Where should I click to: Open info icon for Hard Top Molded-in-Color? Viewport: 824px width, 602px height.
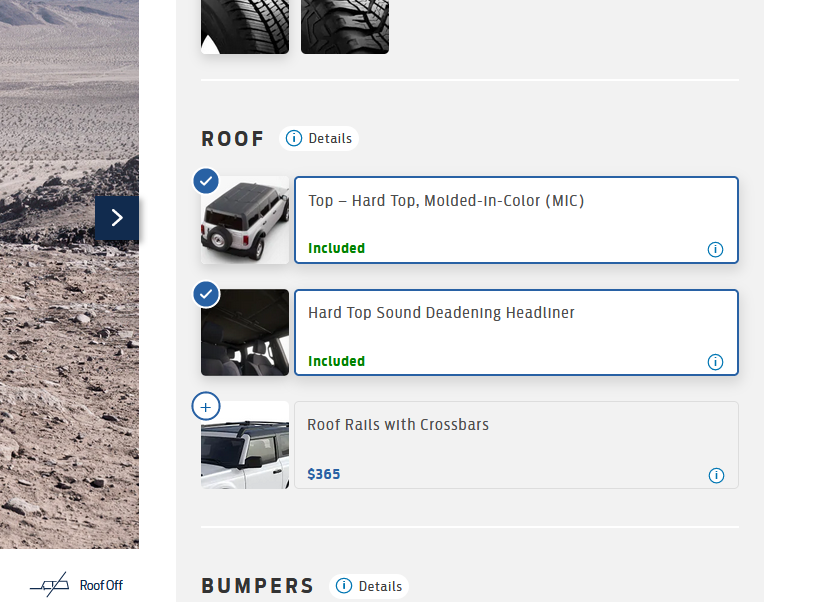(x=715, y=249)
